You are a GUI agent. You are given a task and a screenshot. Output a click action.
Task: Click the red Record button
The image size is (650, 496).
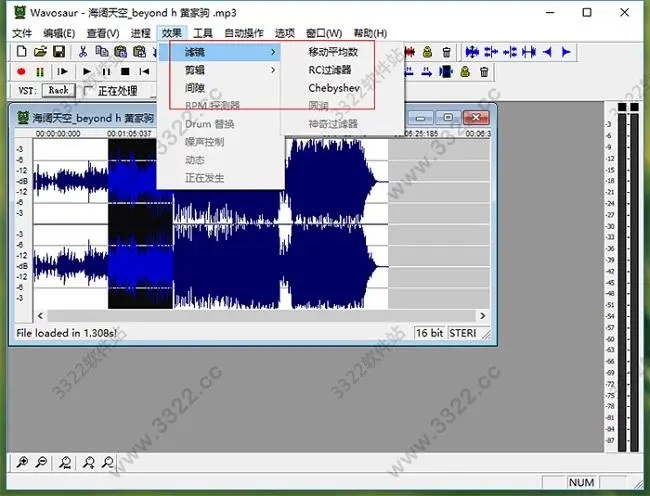22,71
